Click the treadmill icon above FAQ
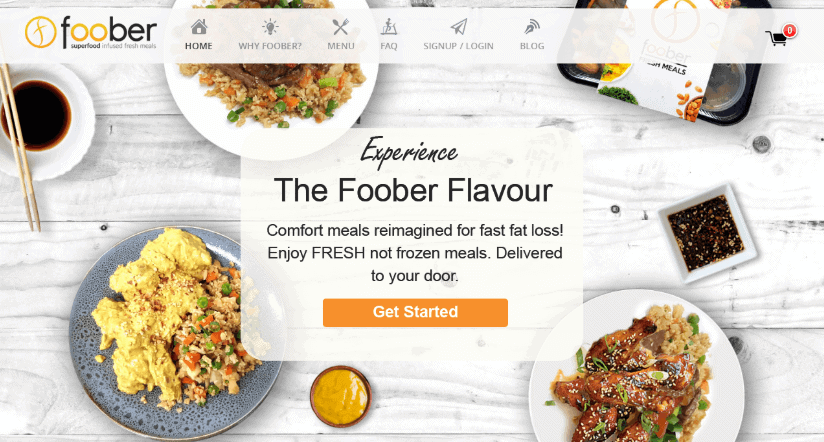 click(x=389, y=27)
